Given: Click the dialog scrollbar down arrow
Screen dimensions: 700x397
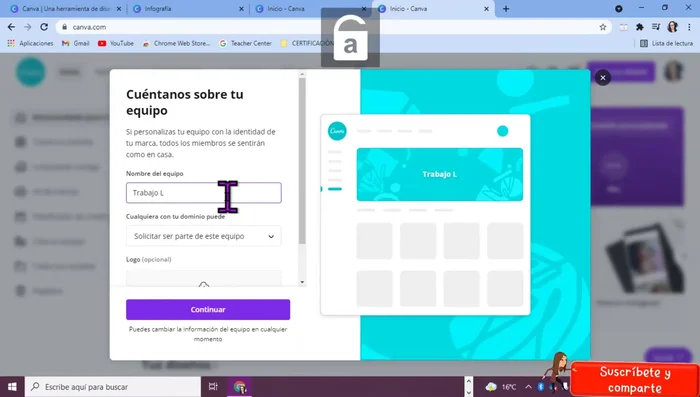Looking at the screenshot, I should tap(302, 282).
